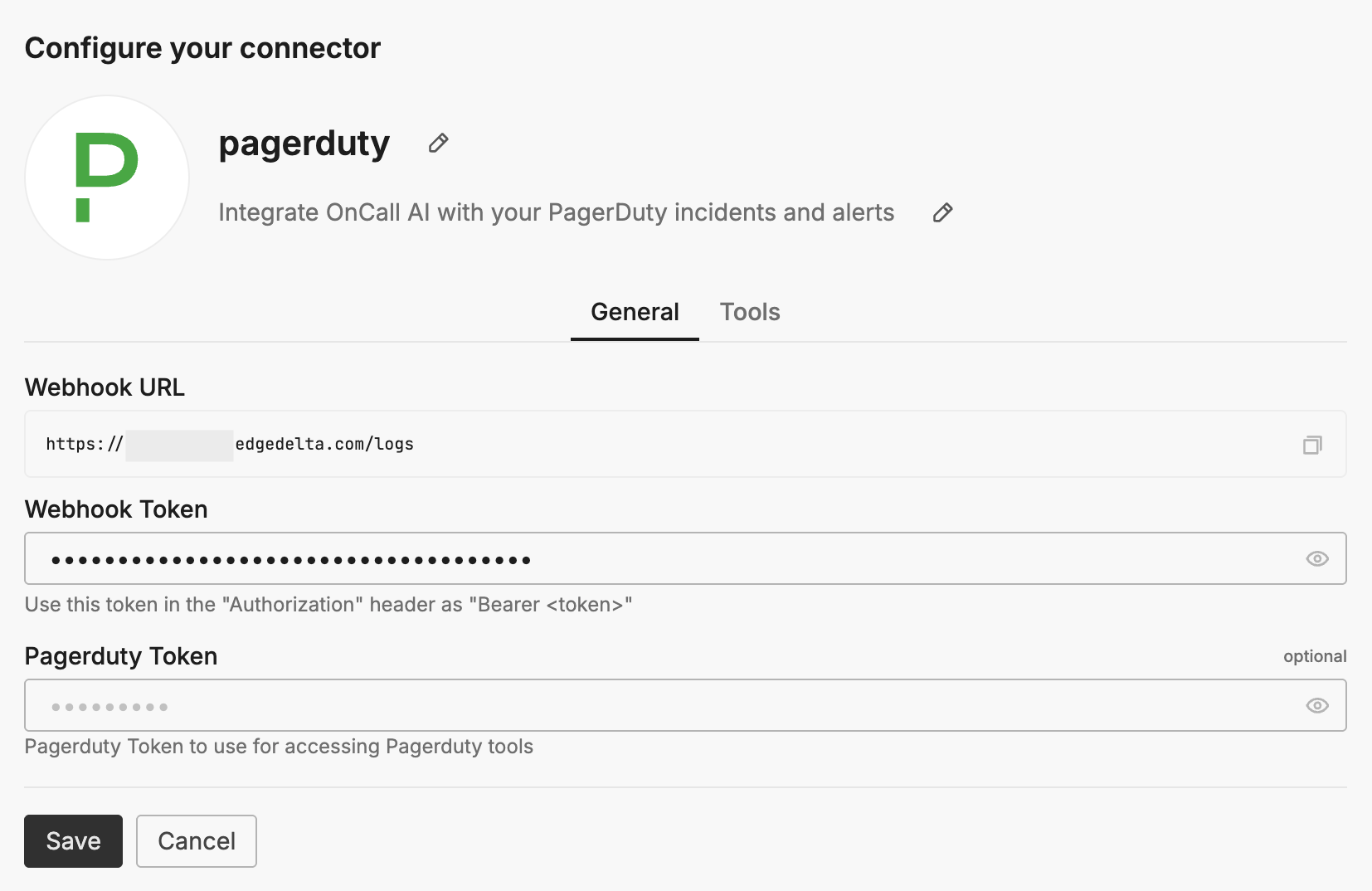Click the connector title 'pagerduty'
Viewport: 1372px width, 891px height.
(x=304, y=144)
